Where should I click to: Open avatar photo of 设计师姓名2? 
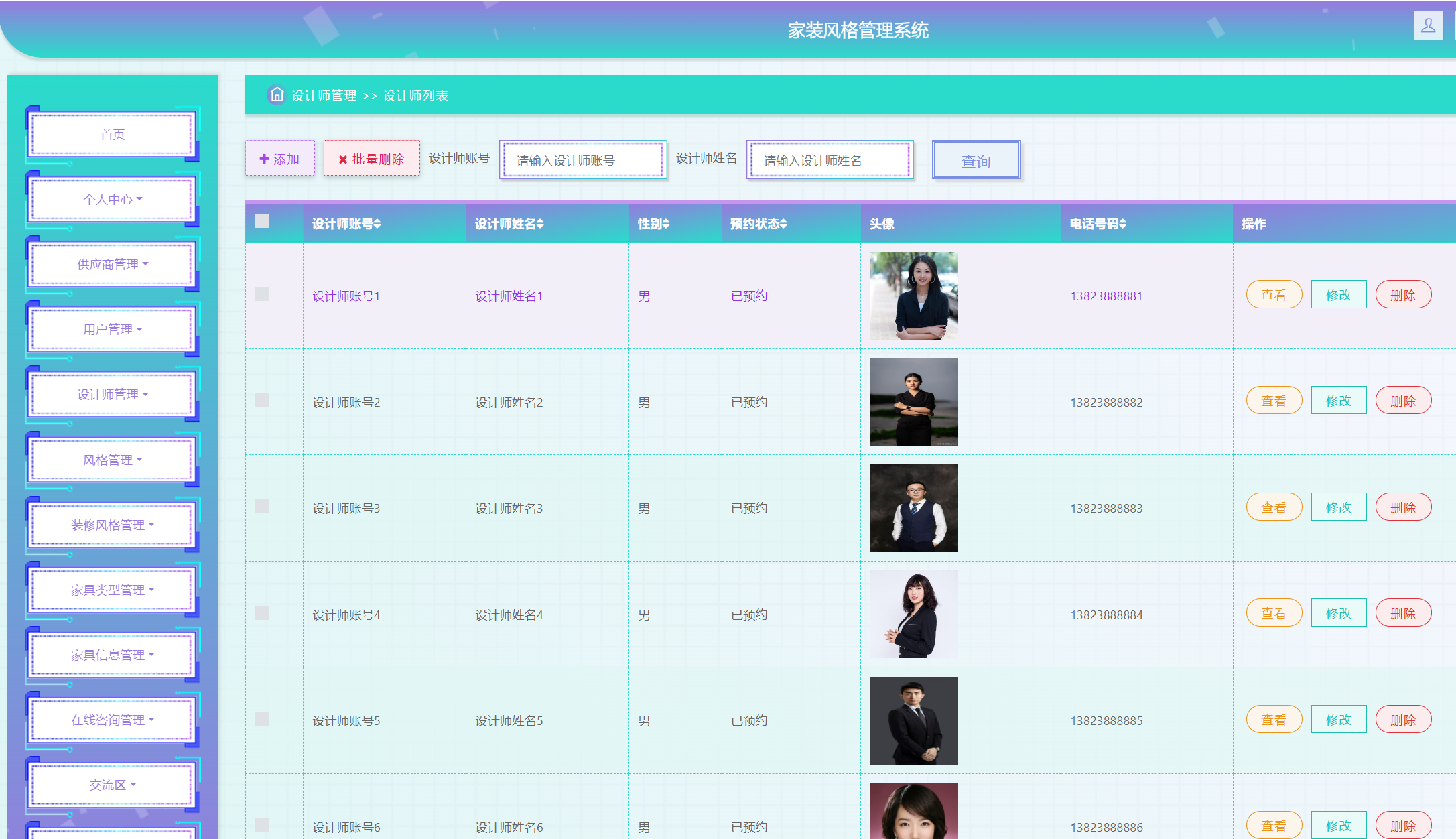pyautogui.click(x=914, y=401)
